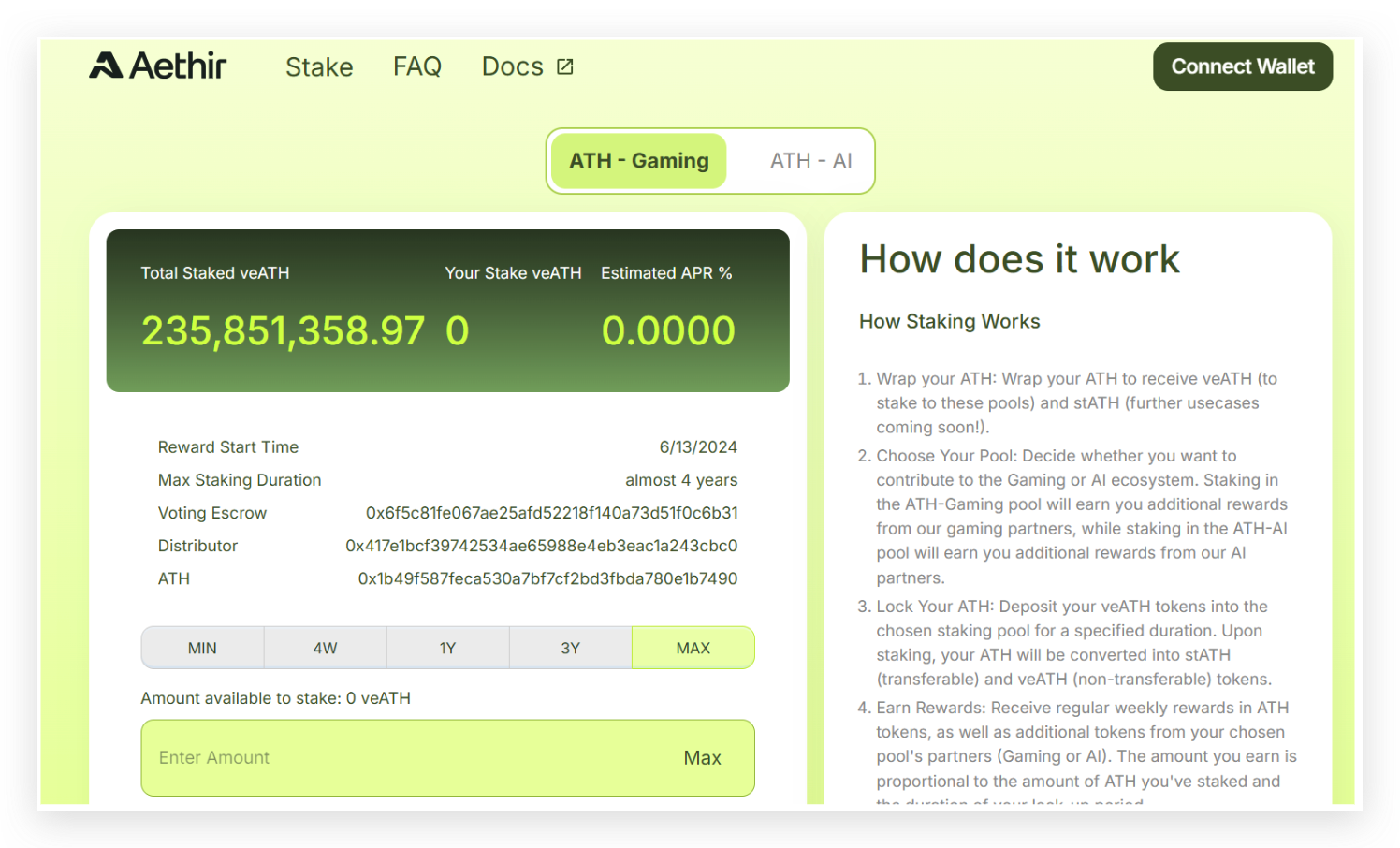Switch to the ATH - AI pool
Screen dimensions: 1400x848
tap(810, 161)
